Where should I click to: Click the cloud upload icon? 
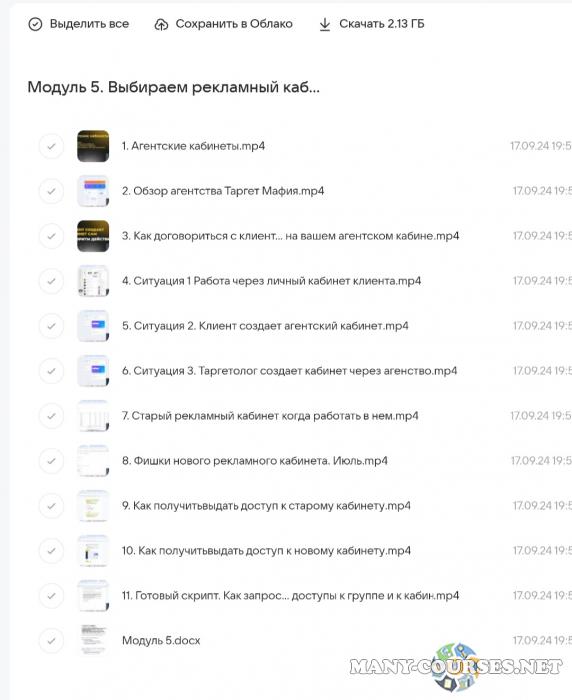[x=161, y=25]
